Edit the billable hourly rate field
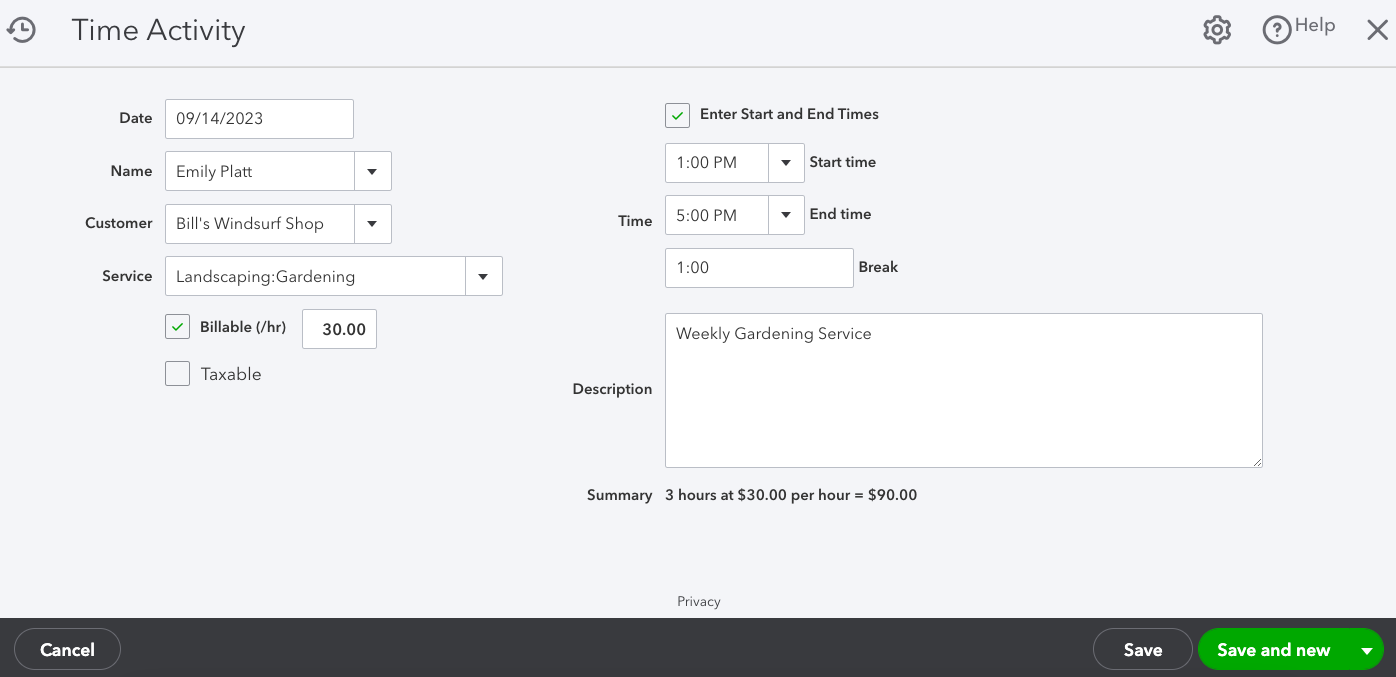Screen dimensions: 1396x677 pyautogui.click(x=339, y=329)
